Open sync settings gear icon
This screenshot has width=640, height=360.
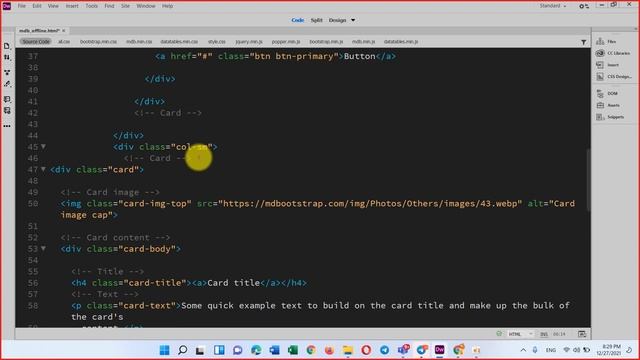click(584, 6)
